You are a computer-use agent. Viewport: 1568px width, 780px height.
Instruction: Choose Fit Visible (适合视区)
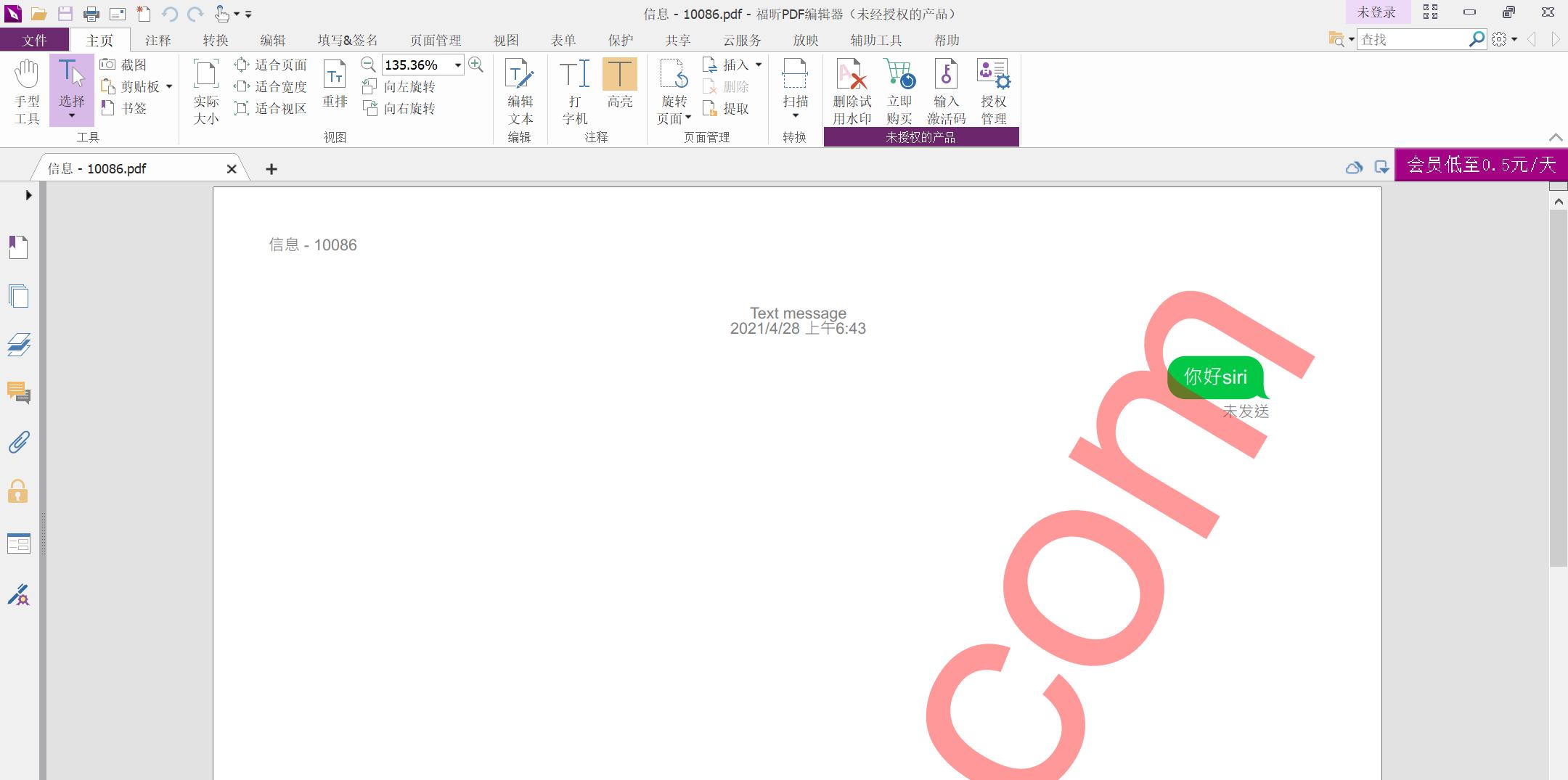tap(270, 108)
